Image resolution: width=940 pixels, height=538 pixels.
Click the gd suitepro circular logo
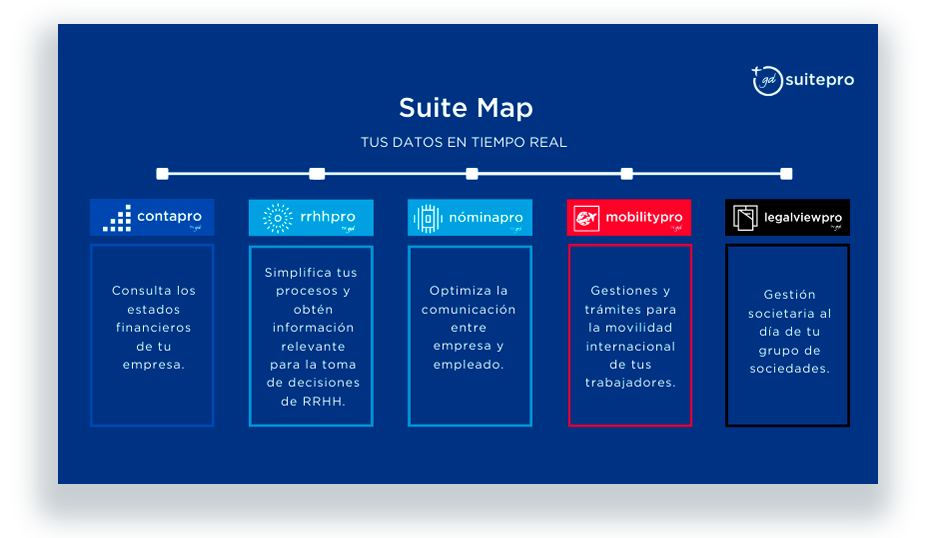(767, 80)
